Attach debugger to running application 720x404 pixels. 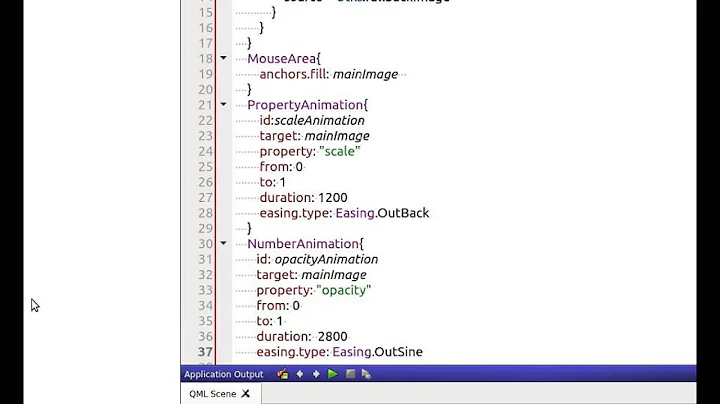[x=366, y=374]
